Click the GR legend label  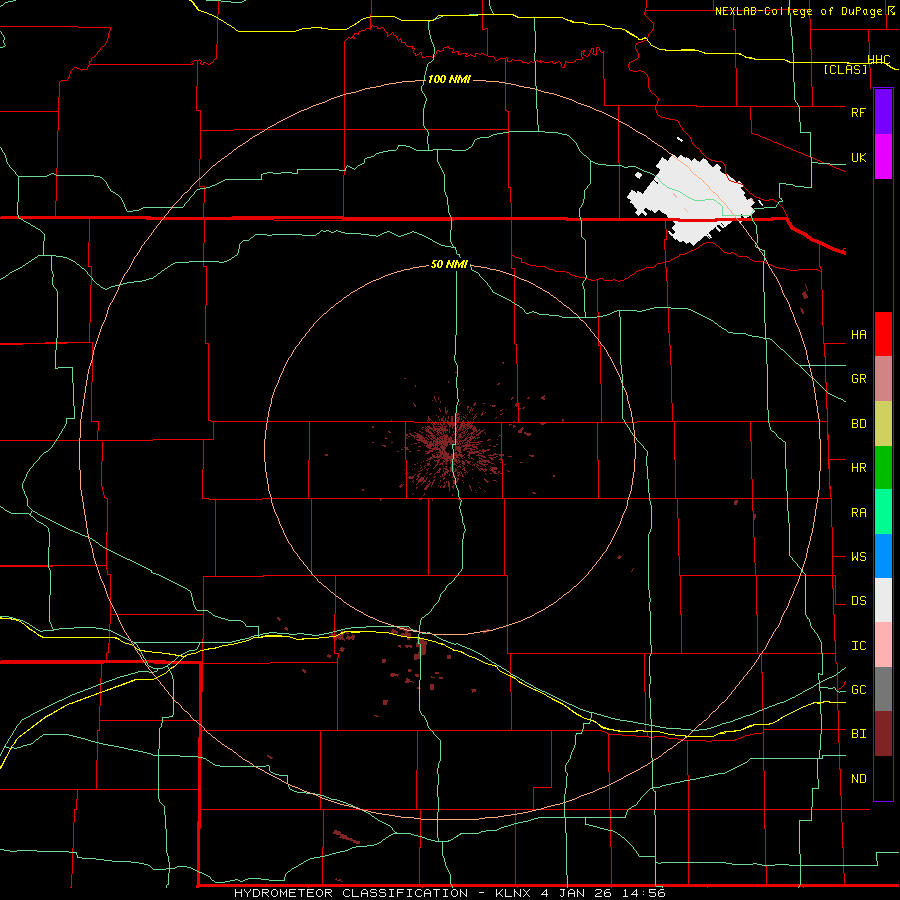pos(858,379)
